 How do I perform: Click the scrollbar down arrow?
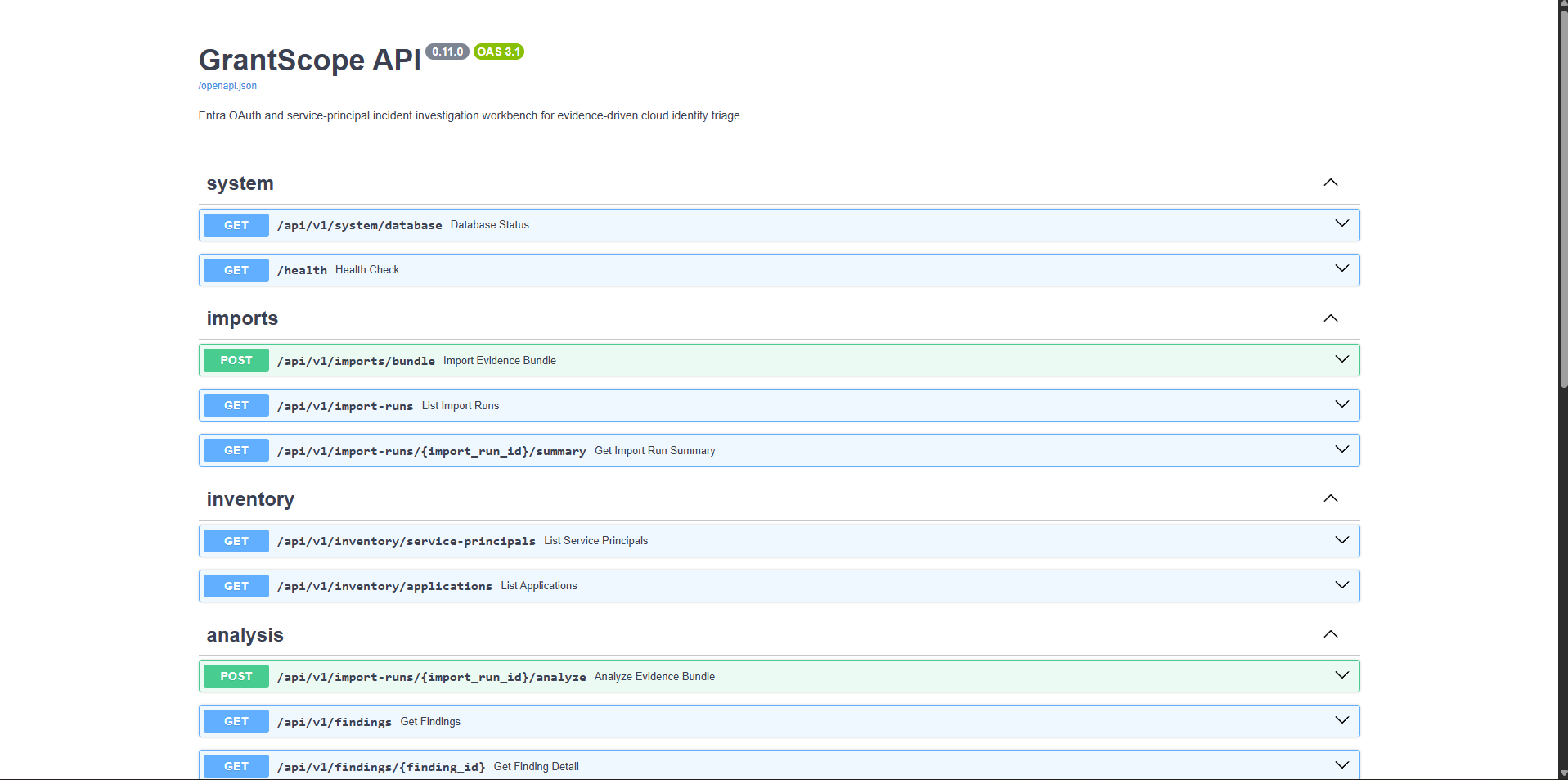[1563, 773]
